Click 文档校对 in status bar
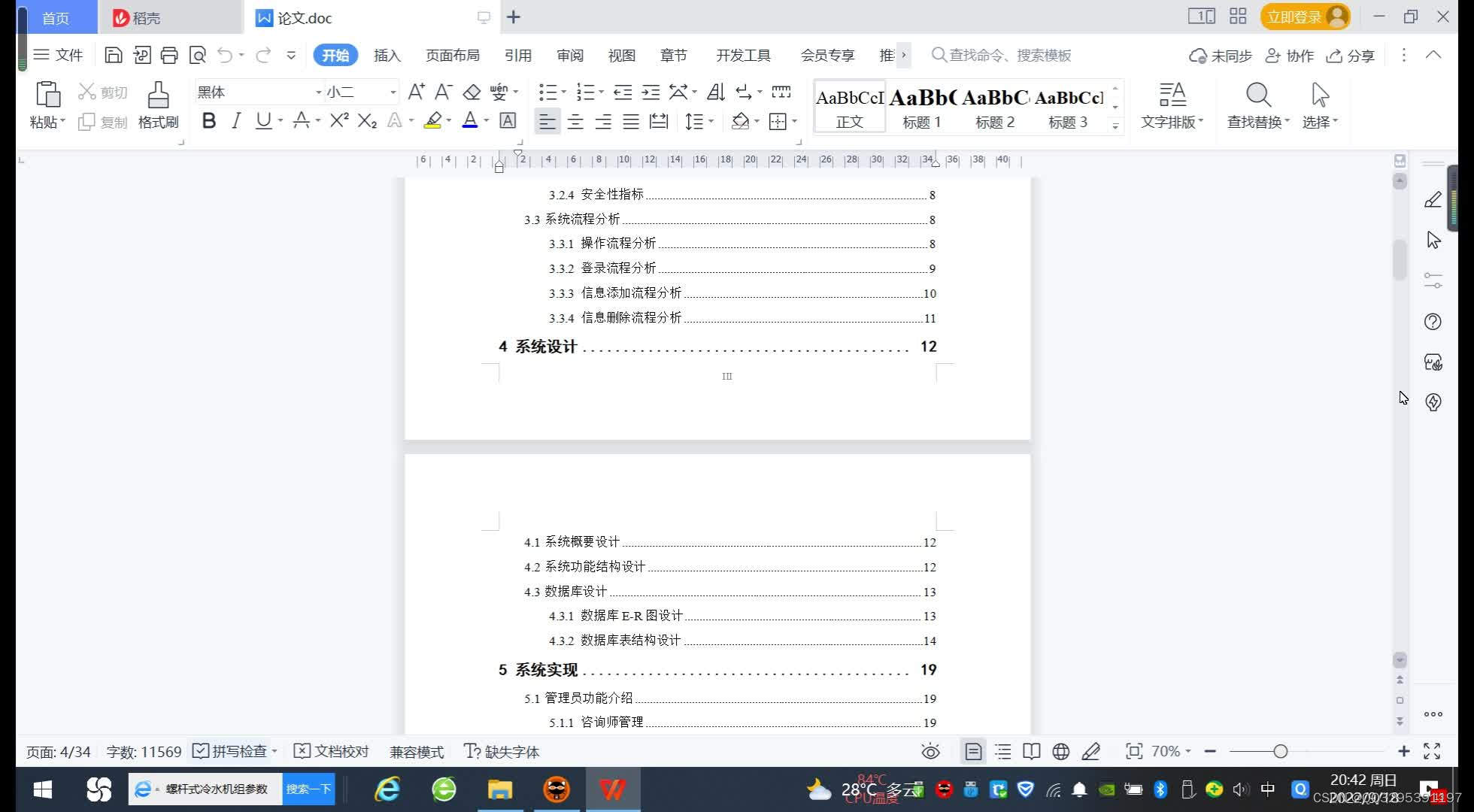 332,751
